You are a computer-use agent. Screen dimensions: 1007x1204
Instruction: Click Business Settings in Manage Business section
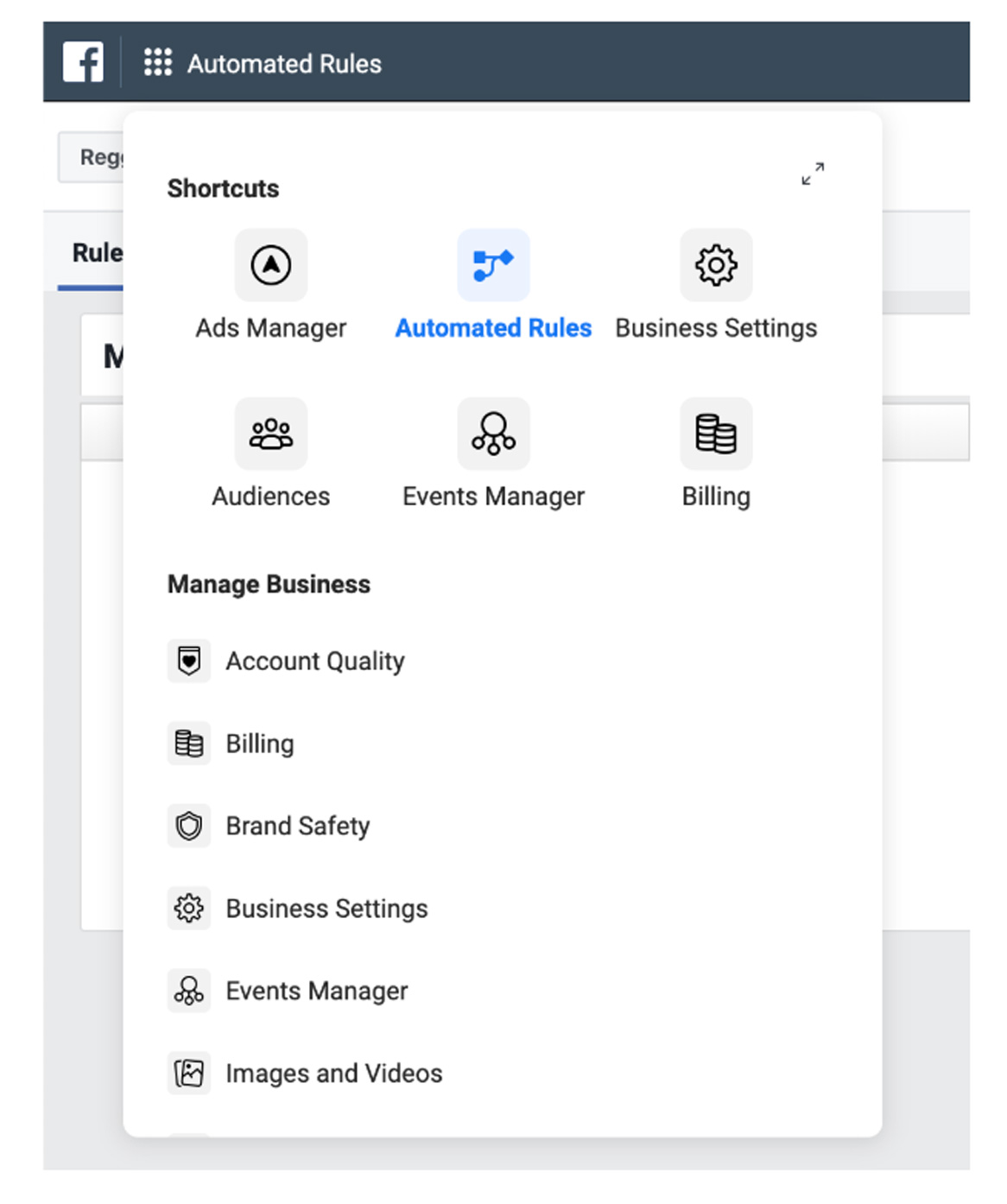pyautogui.click(x=326, y=908)
